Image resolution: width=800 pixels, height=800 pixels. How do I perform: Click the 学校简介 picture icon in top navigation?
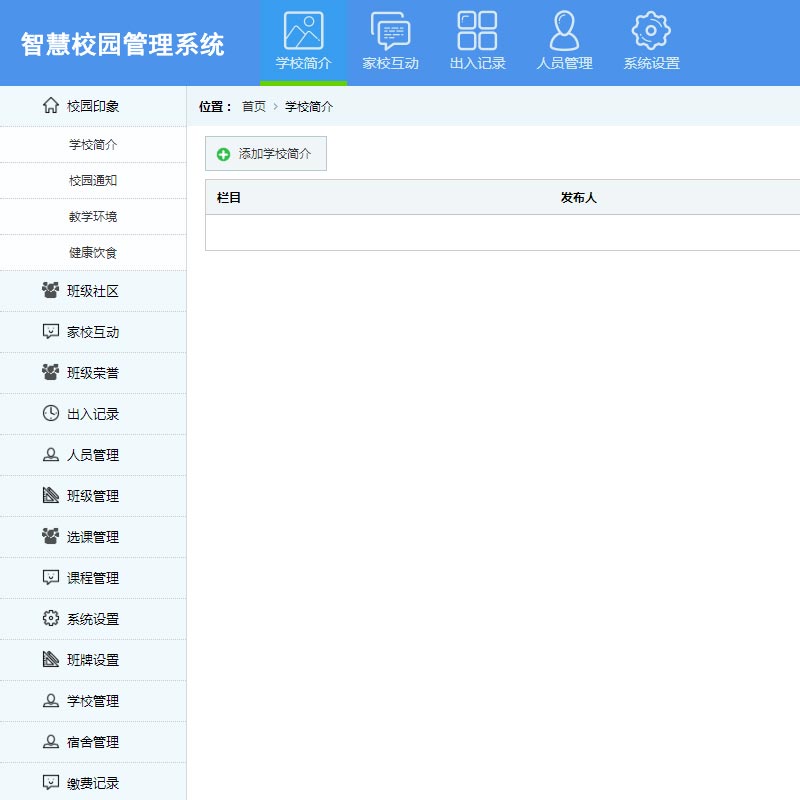303,31
